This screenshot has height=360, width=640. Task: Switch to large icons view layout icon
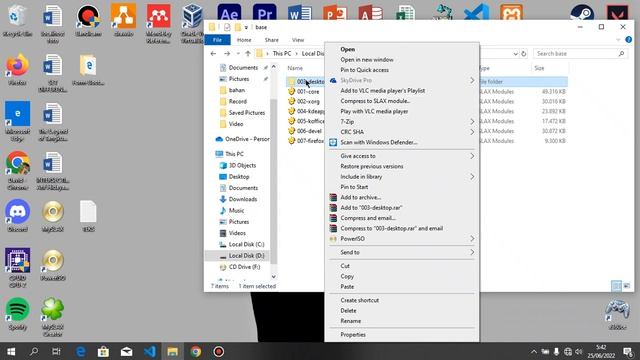click(627, 285)
